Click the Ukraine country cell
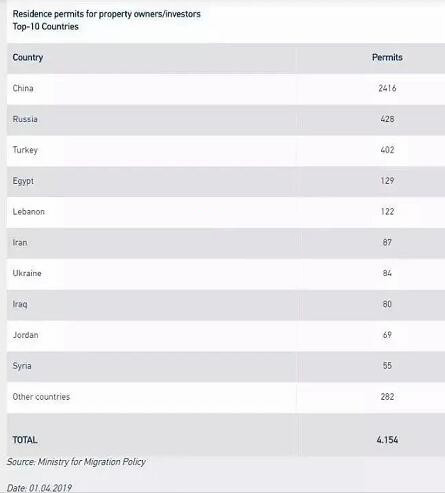445x493 pixels. (x=27, y=273)
